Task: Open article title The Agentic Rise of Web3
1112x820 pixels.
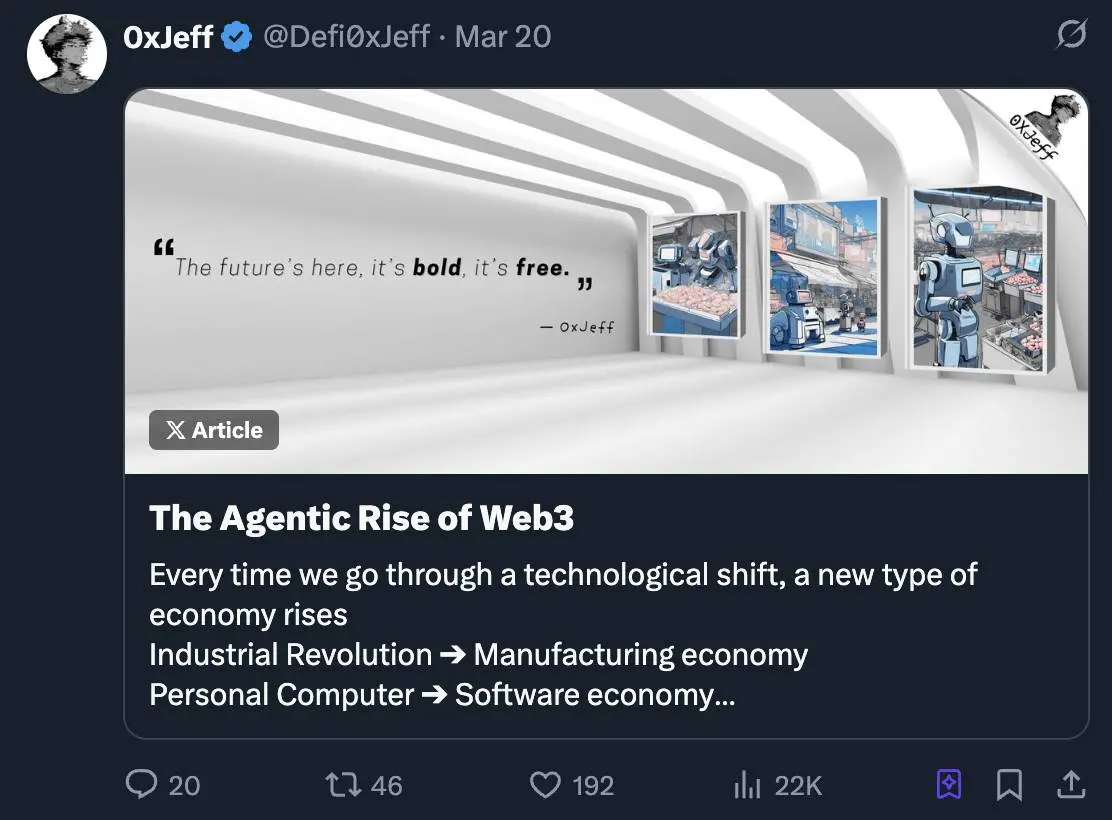Action: pyautogui.click(x=361, y=518)
